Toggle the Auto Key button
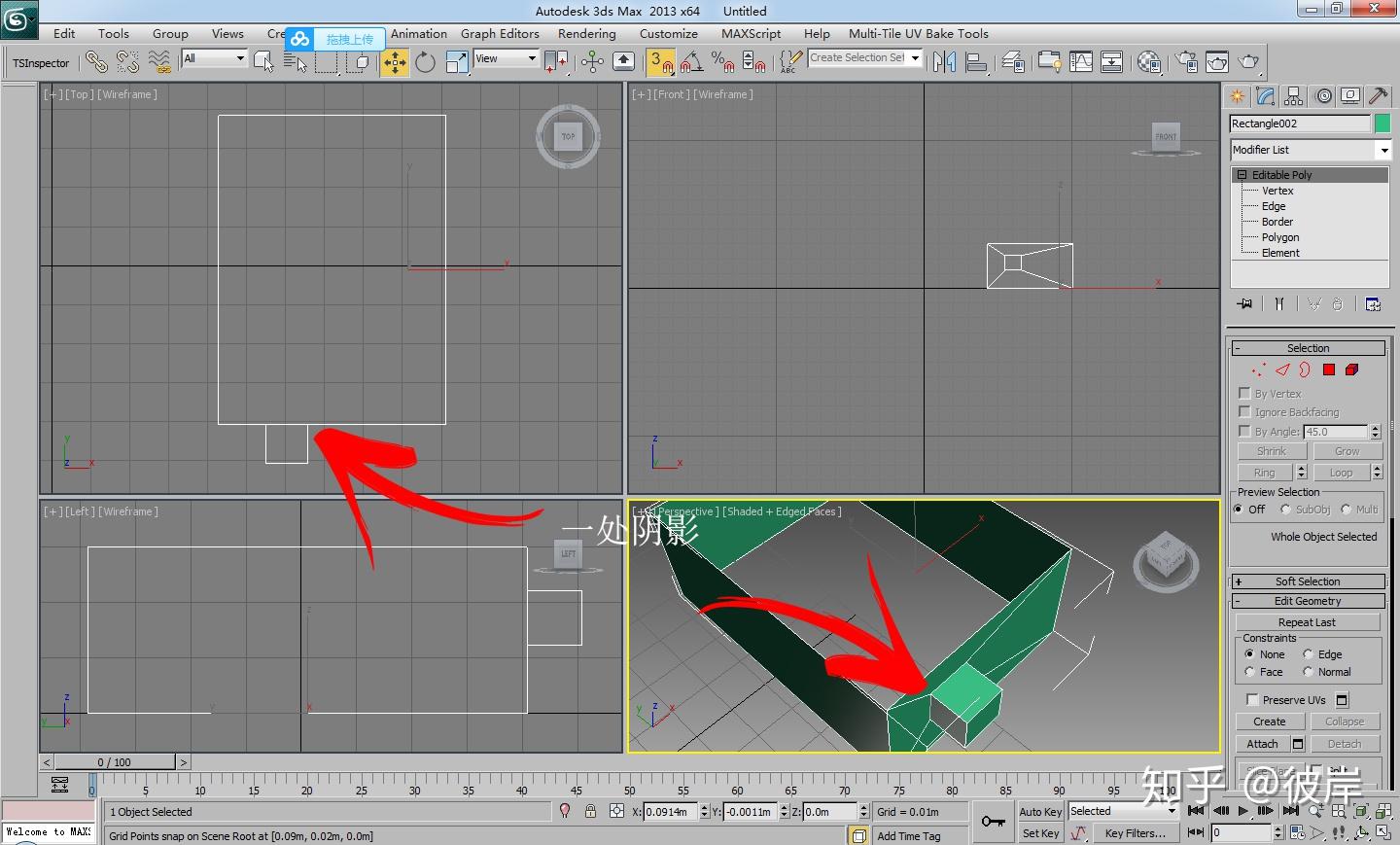1400x845 pixels. (x=1040, y=811)
